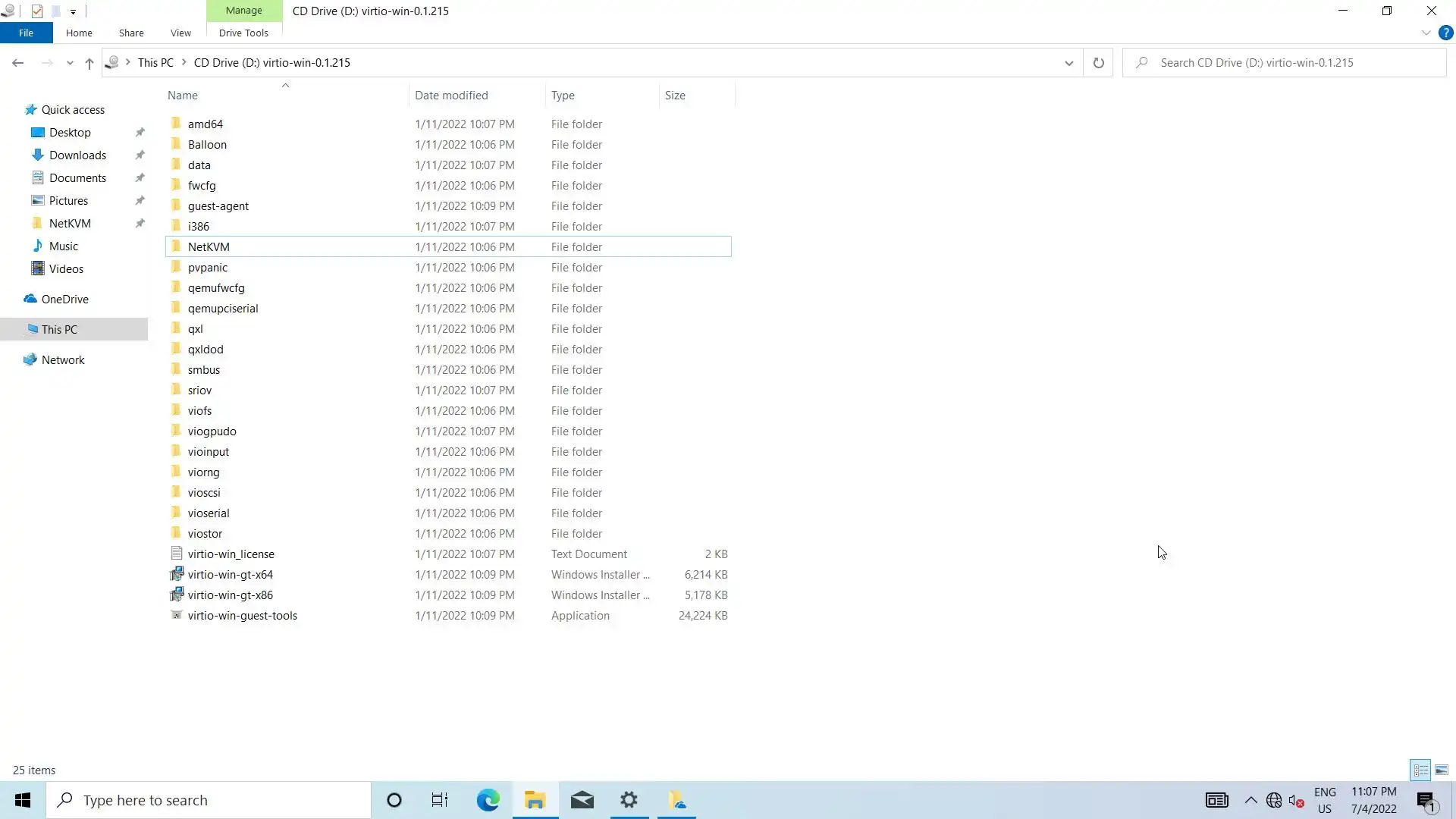
Task: Select the virtio-win-guest-tools application icon
Action: (176, 615)
